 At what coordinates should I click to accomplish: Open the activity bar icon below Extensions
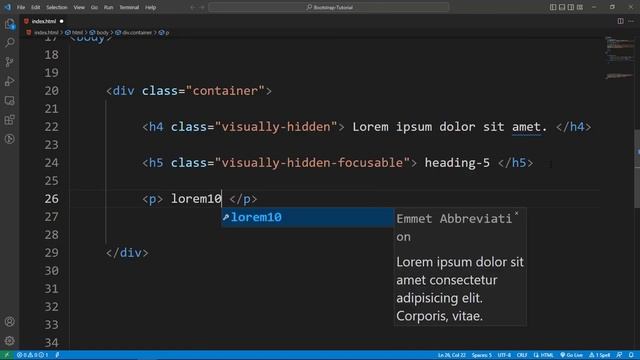tap(9, 139)
